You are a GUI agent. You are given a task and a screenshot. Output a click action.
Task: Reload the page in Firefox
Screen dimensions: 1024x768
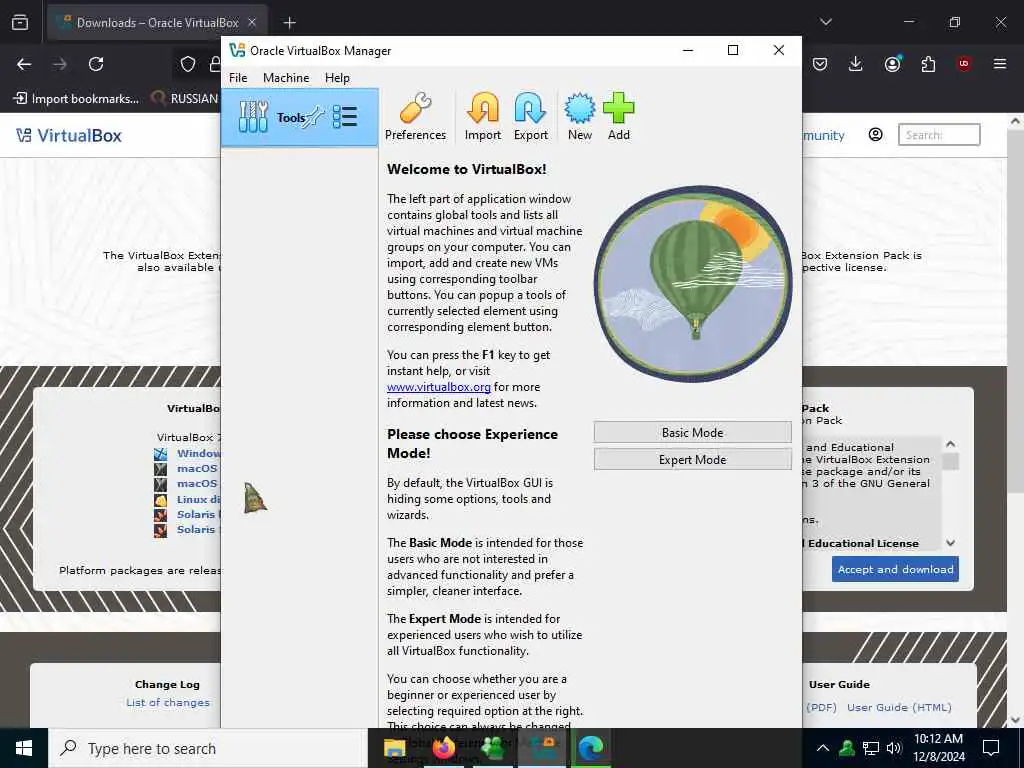coord(96,64)
